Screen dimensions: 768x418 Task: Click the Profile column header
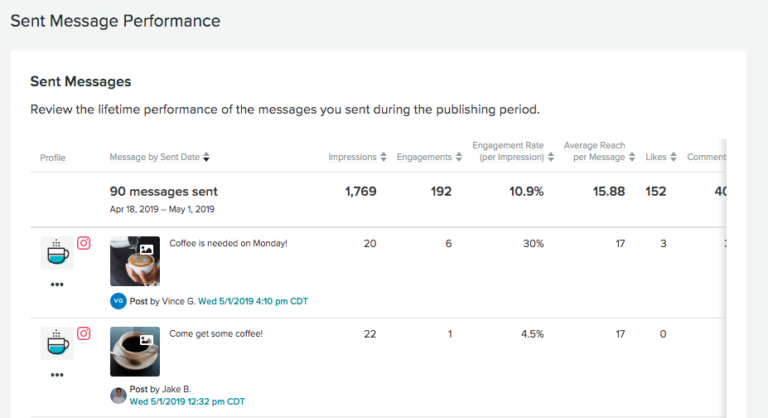click(53, 158)
